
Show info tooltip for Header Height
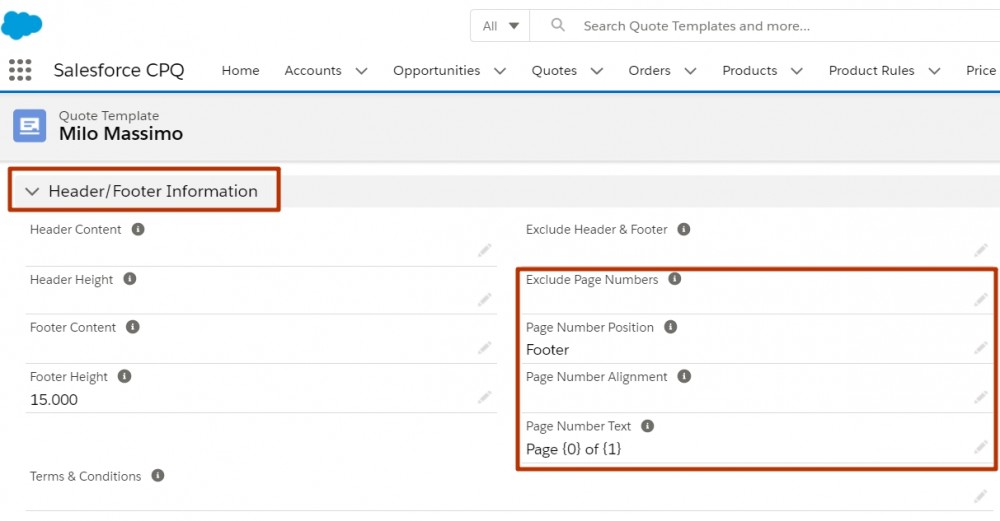129,279
